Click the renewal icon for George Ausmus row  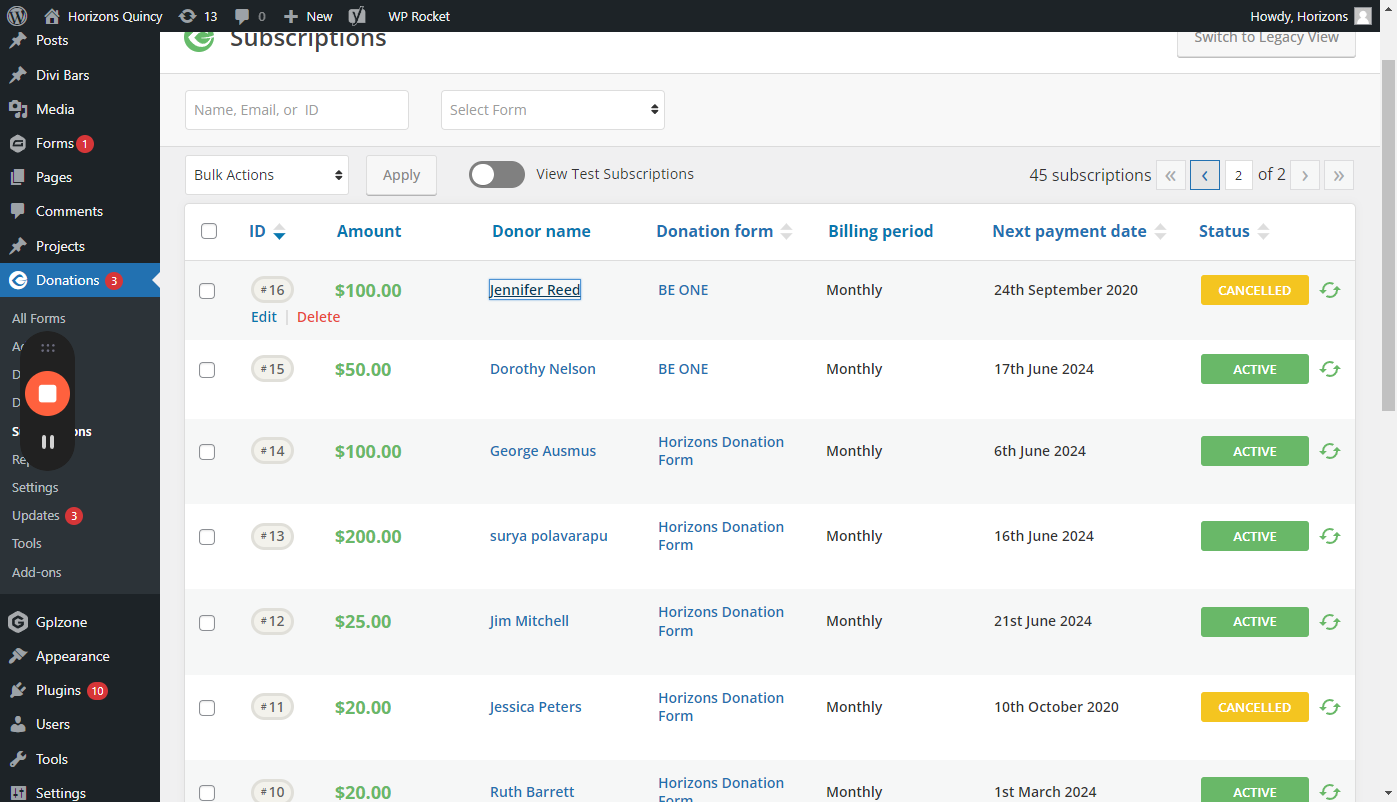tap(1330, 451)
